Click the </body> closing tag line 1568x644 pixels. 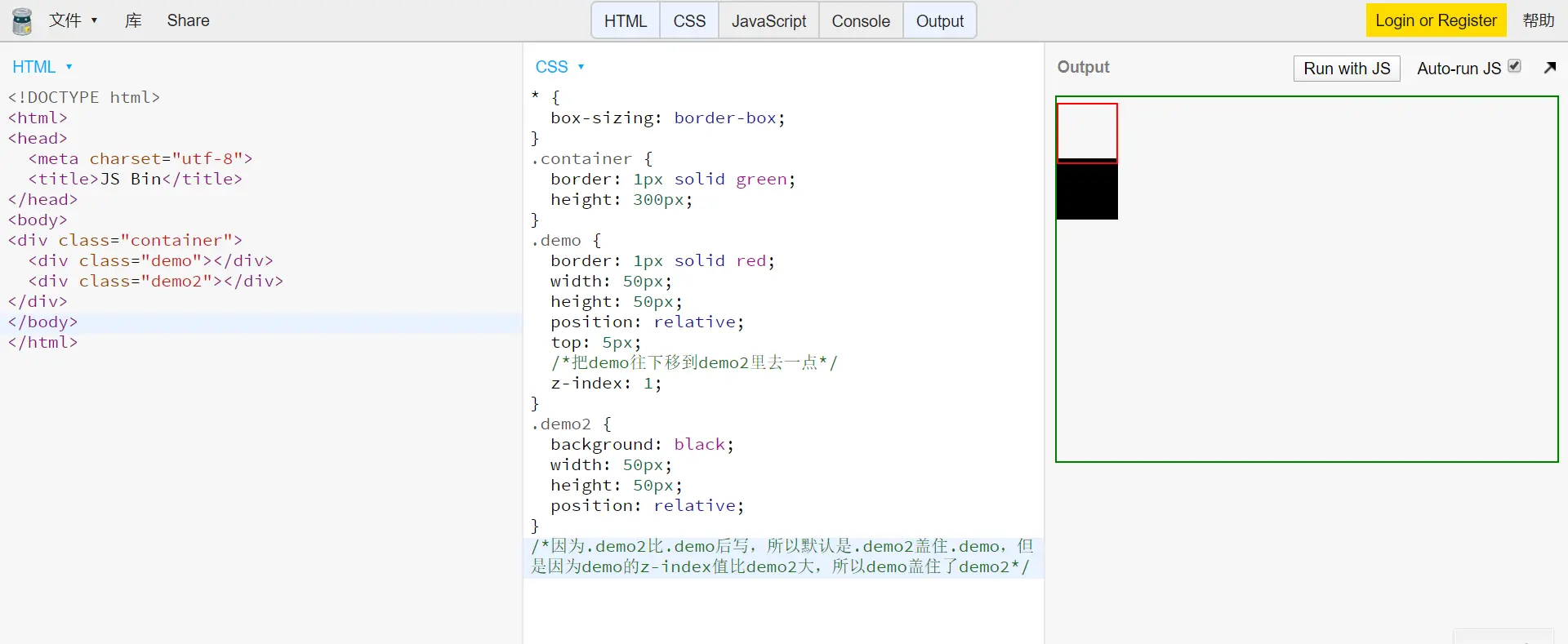(x=42, y=322)
